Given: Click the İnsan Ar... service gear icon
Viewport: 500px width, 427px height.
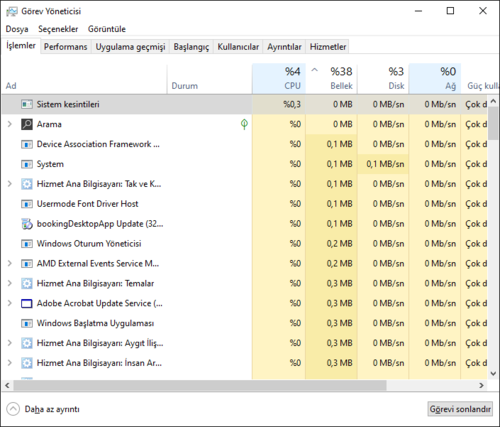Looking at the screenshot, I should (x=27, y=363).
